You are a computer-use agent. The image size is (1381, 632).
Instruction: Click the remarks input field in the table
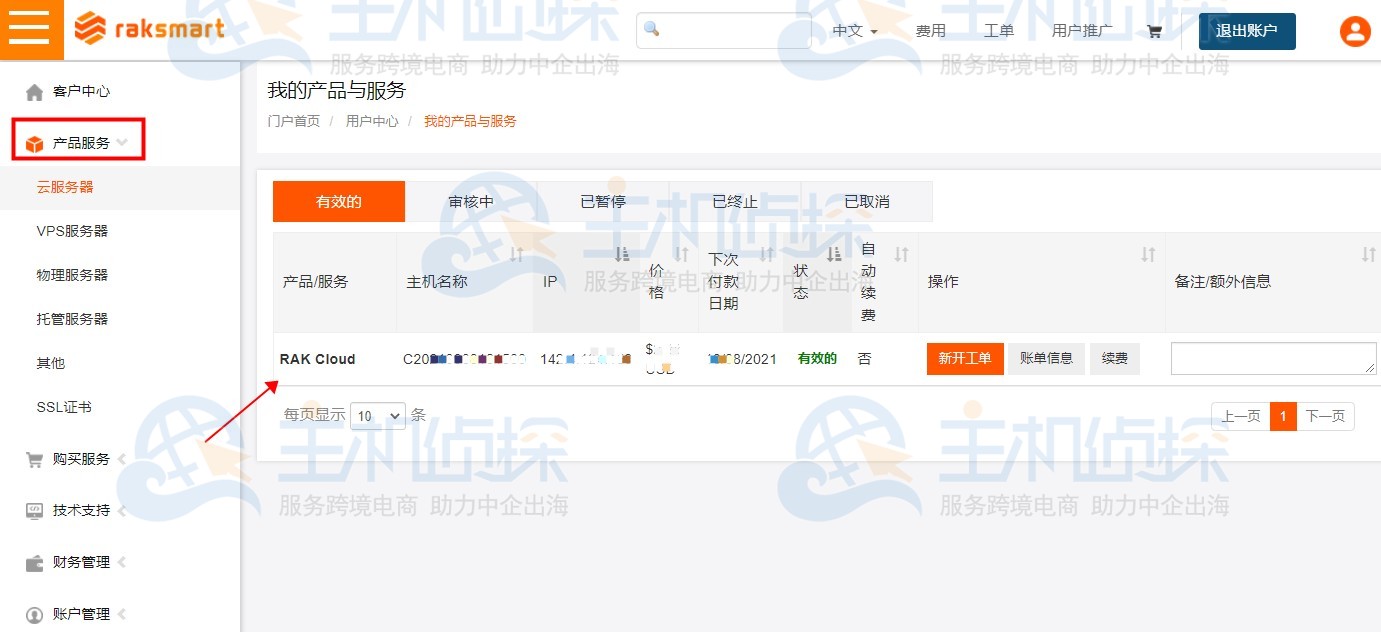pos(1272,358)
